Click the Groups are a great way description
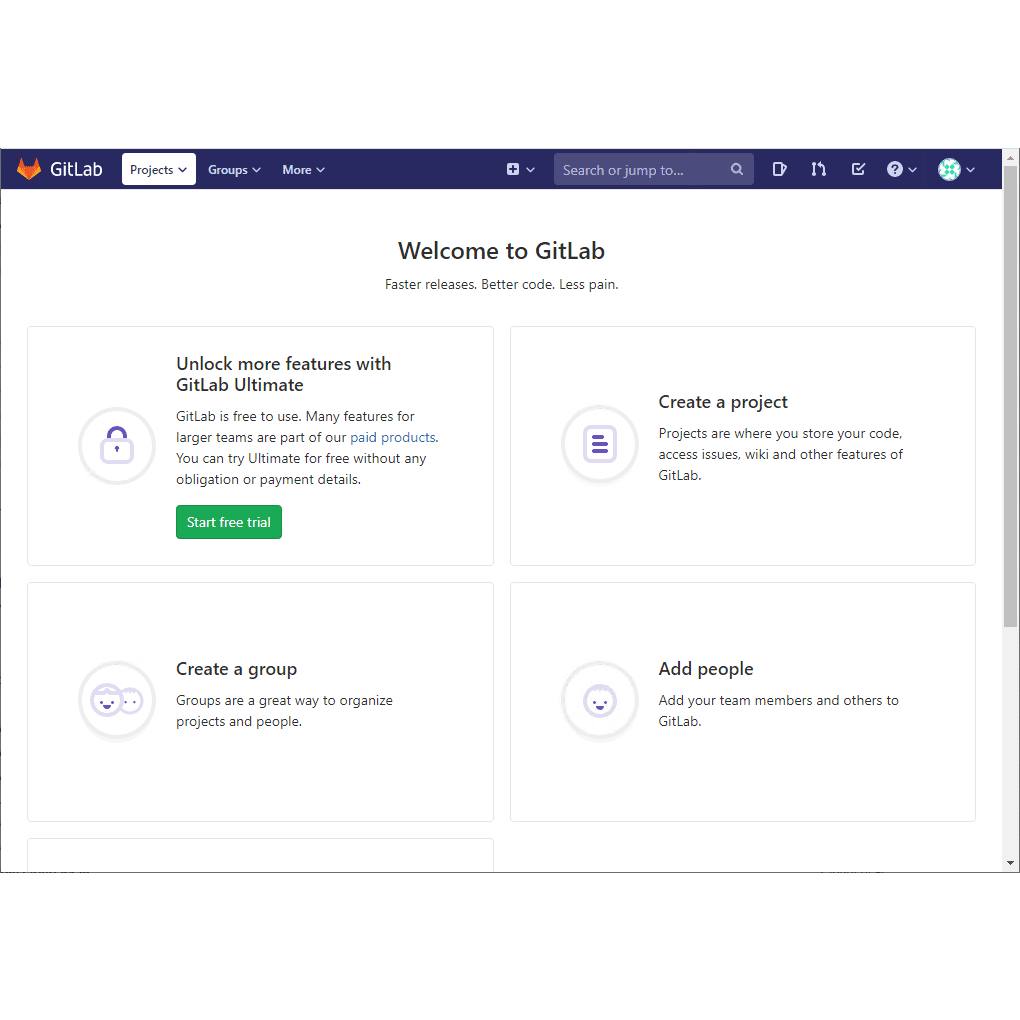Image resolution: width=1020 pixels, height=1020 pixels. (284, 711)
